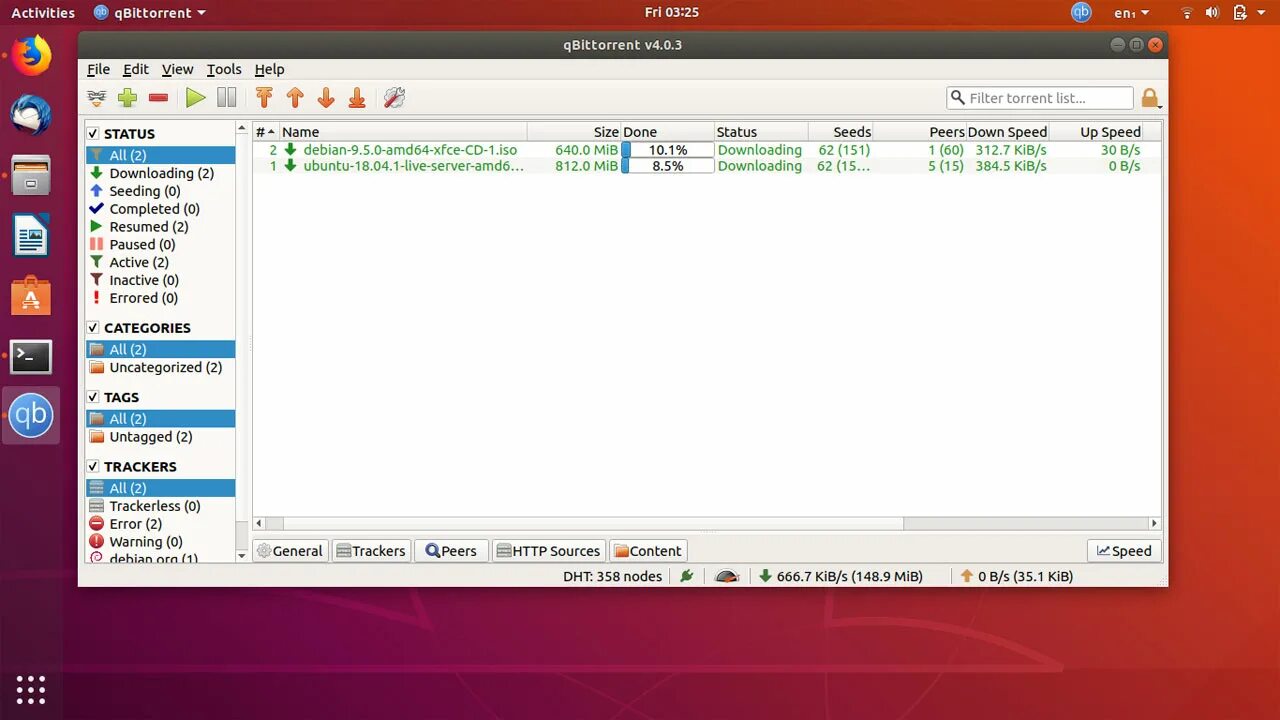This screenshot has width=1280, height=720.
Task: Switch to the HTTP Sources tab
Action: (x=549, y=551)
